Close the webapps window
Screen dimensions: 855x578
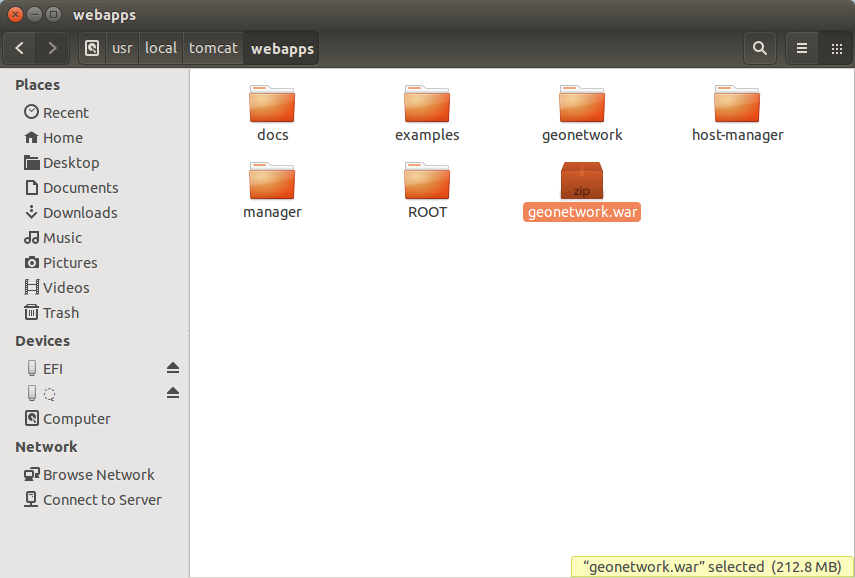(x=15, y=15)
